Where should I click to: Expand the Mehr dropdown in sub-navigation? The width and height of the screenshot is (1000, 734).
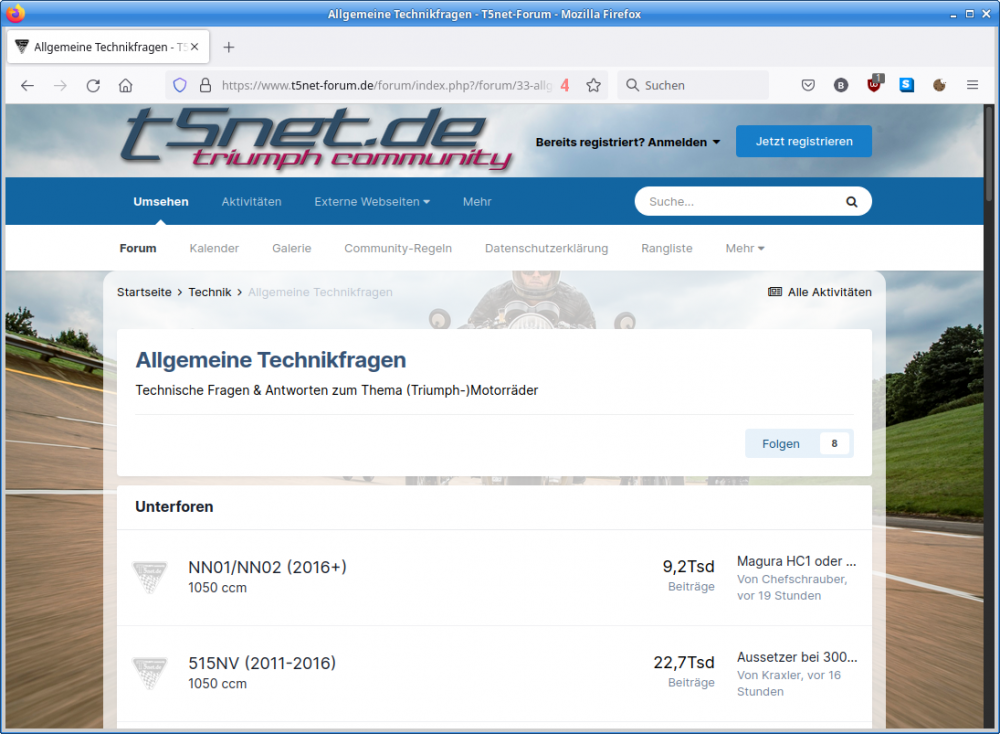coord(744,249)
